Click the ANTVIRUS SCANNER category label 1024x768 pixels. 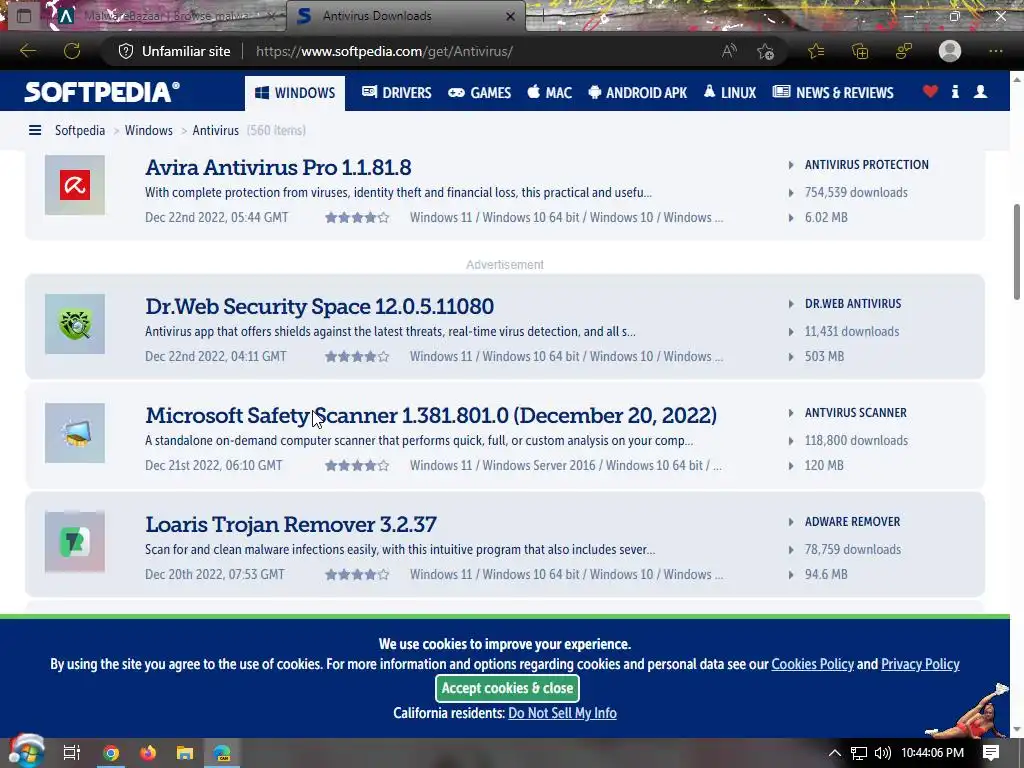tap(856, 413)
